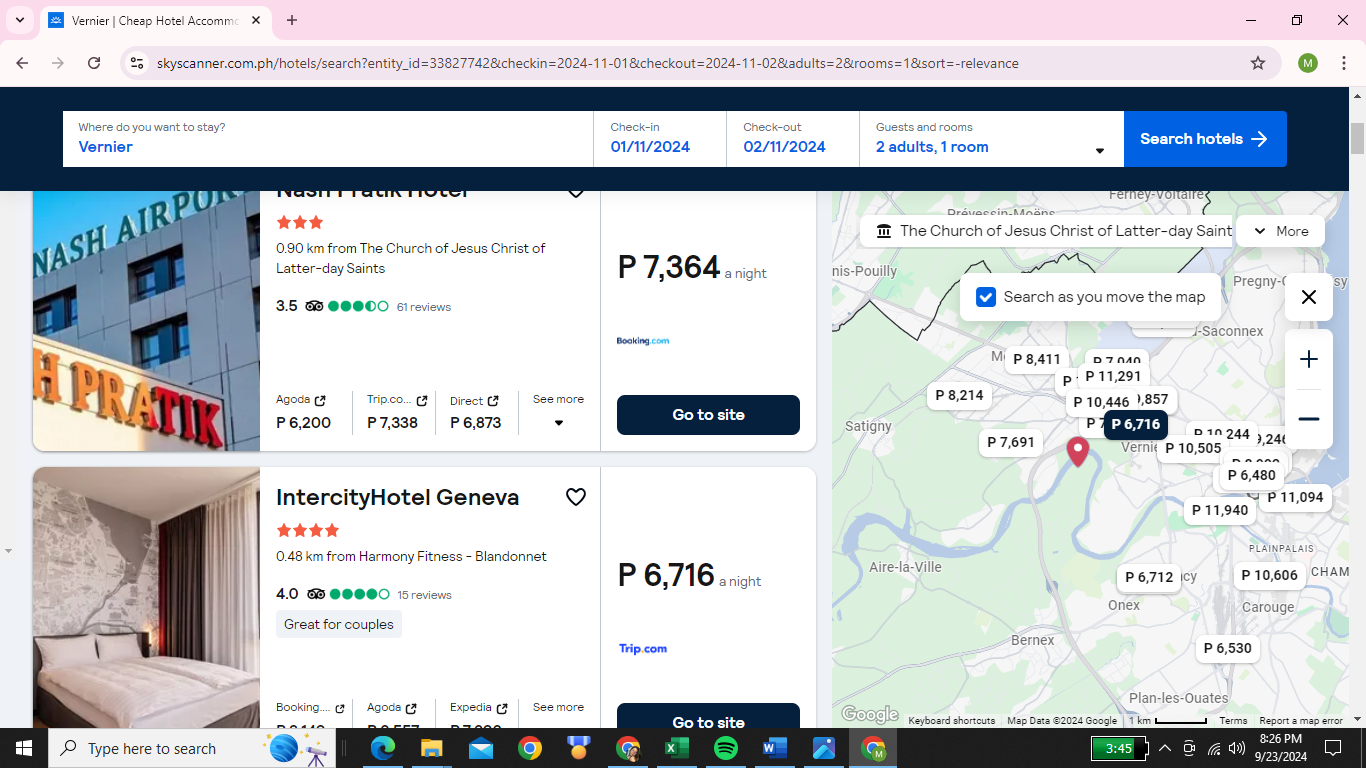
Task: Open Excel from taskbar
Action: pyautogui.click(x=677, y=748)
